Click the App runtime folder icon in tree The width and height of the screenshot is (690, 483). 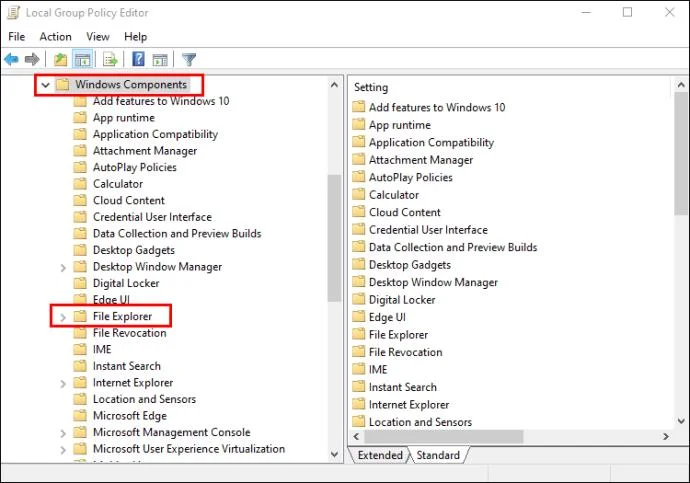point(80,117)
